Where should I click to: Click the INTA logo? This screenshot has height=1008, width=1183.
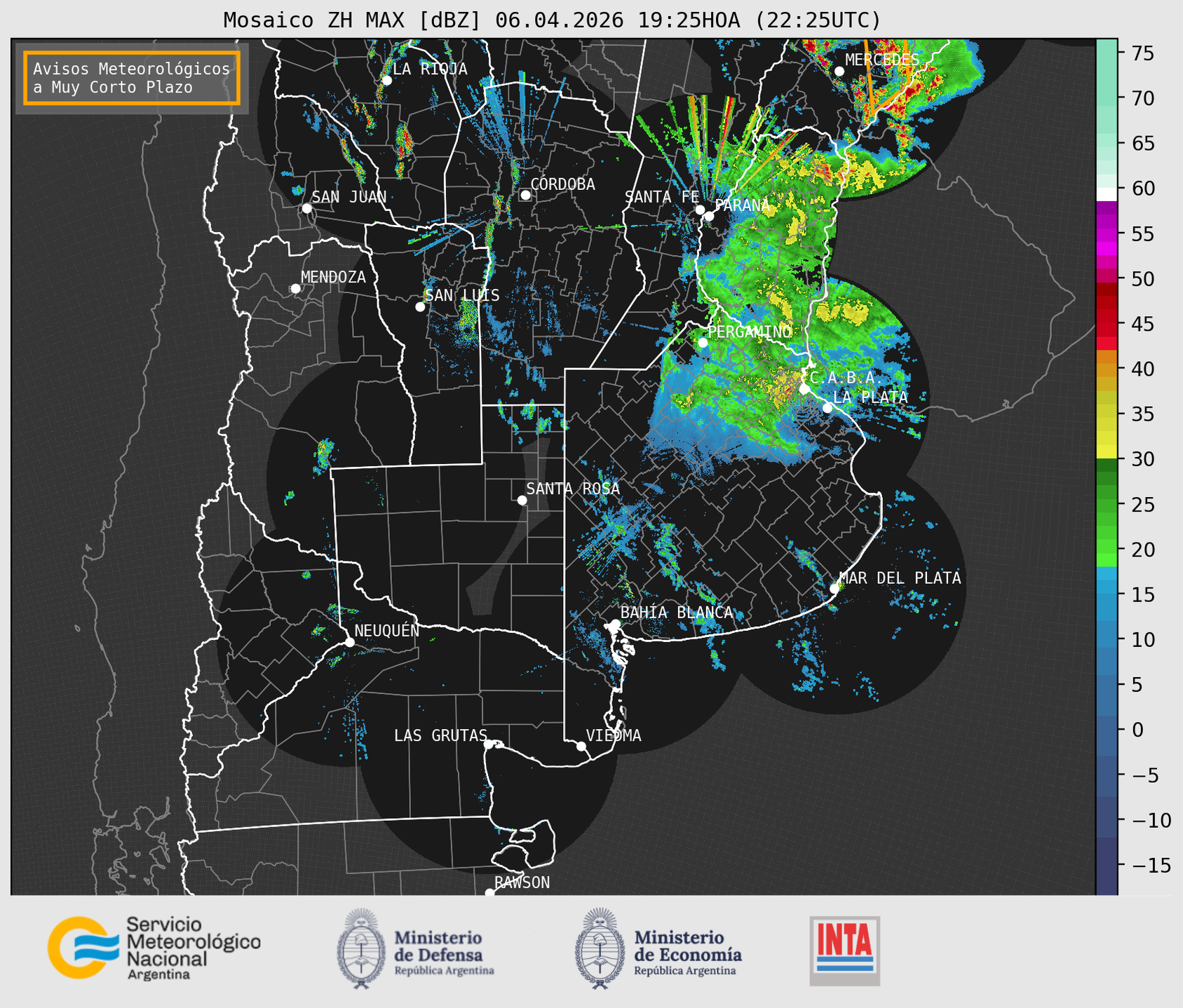[x=844, y=951]
